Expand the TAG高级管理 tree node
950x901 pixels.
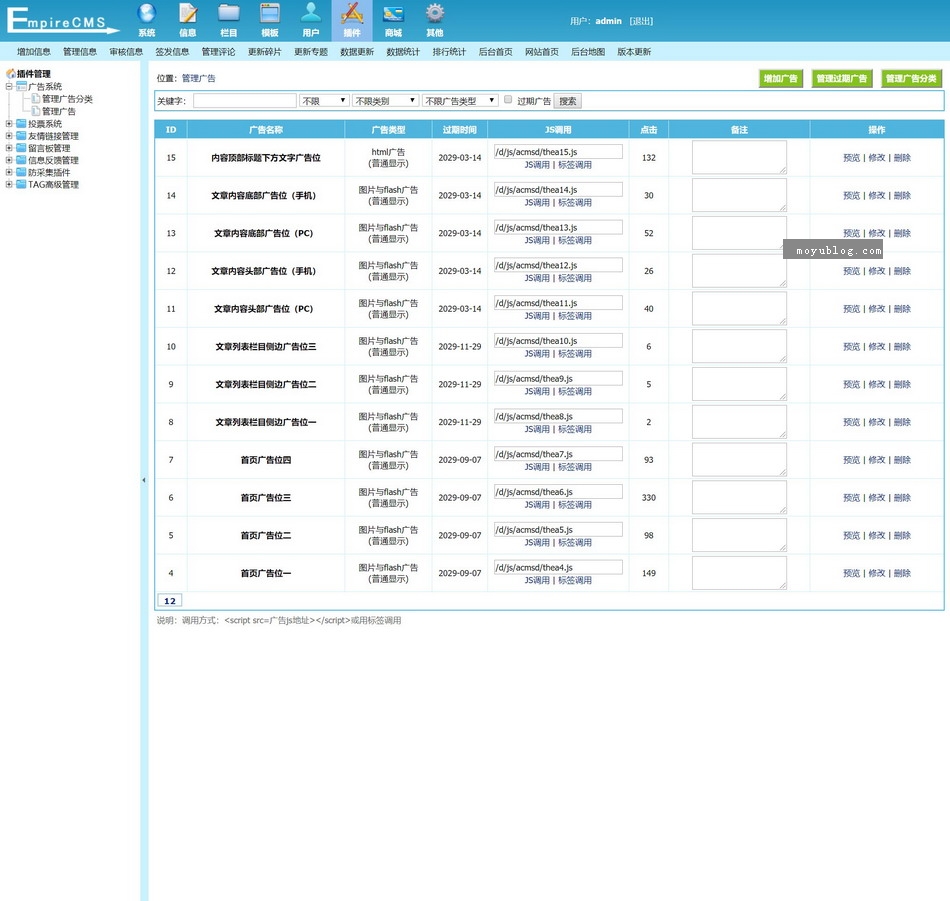[9, 184]
